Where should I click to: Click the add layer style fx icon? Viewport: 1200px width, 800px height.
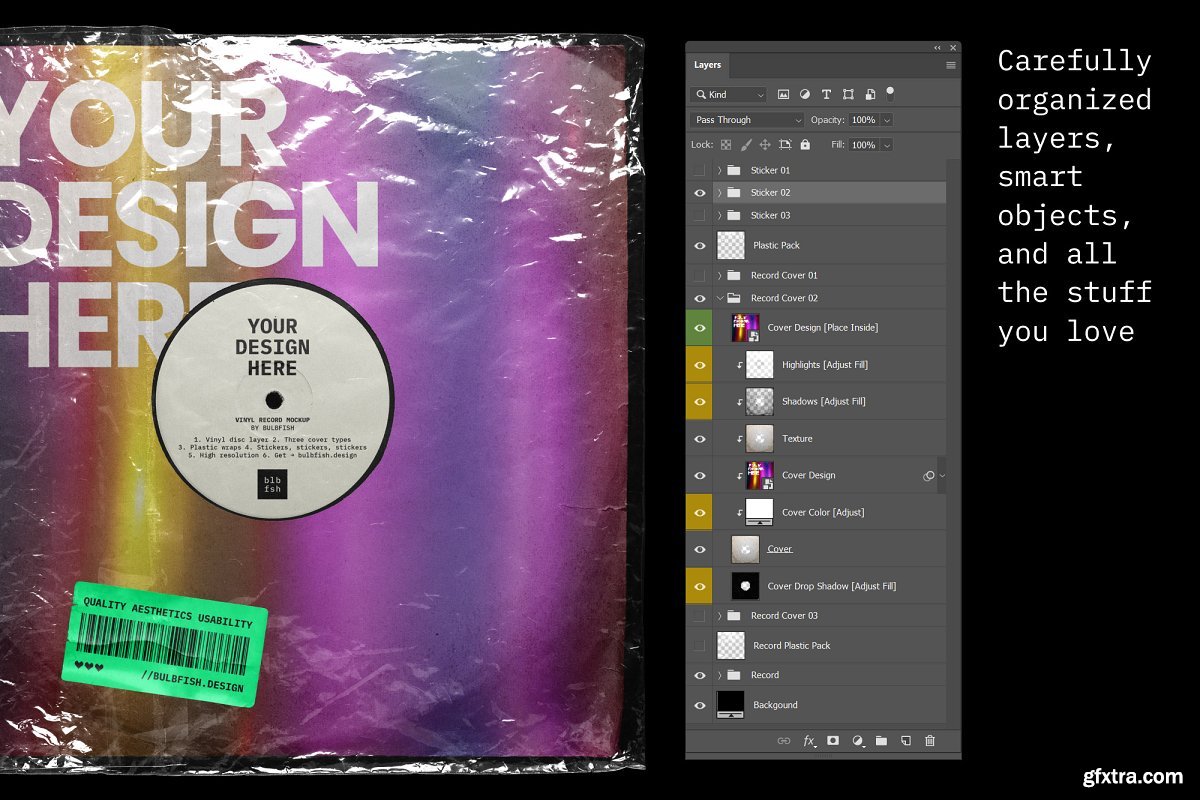(x=809, y=741)
